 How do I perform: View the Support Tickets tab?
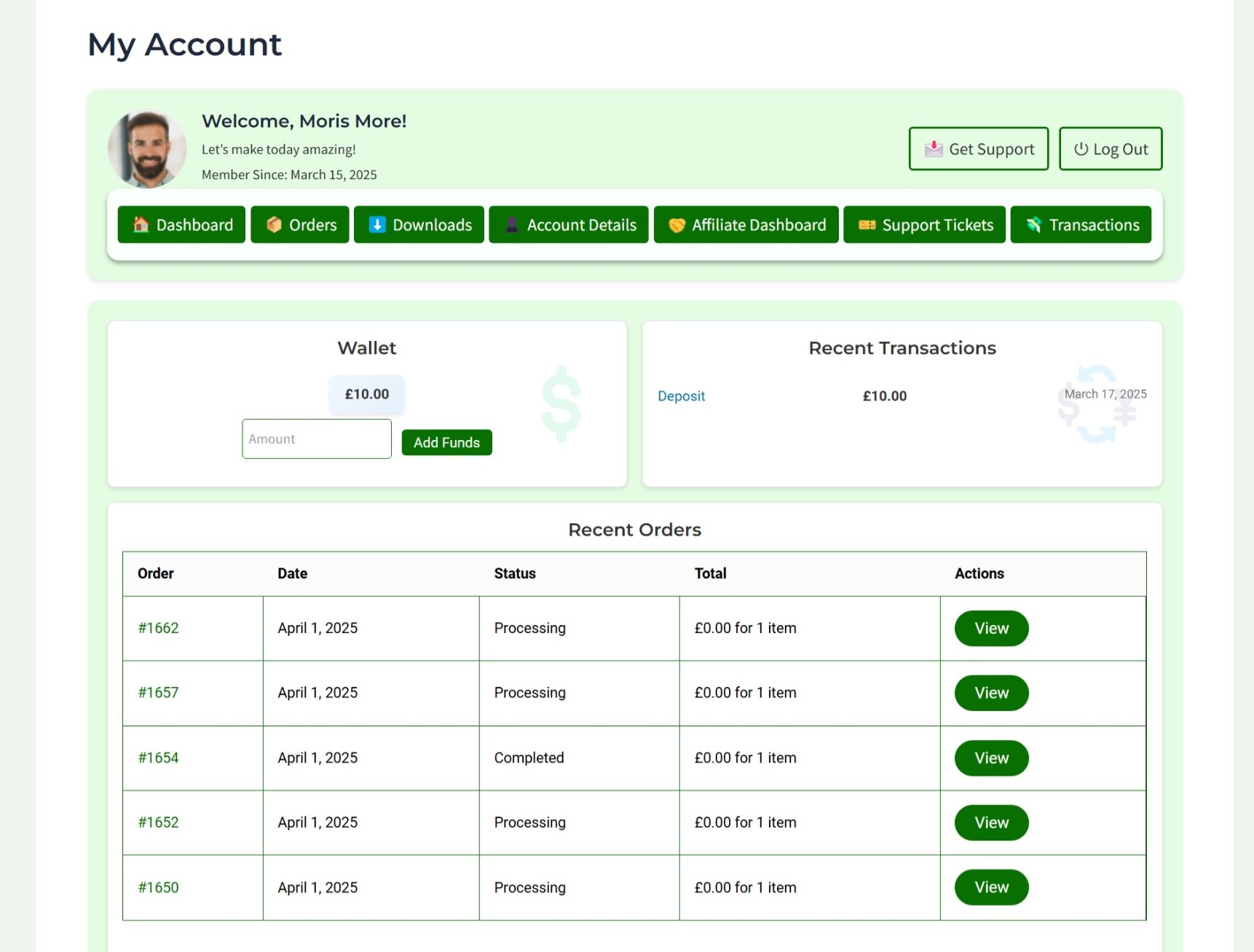(x=924, y=224)
